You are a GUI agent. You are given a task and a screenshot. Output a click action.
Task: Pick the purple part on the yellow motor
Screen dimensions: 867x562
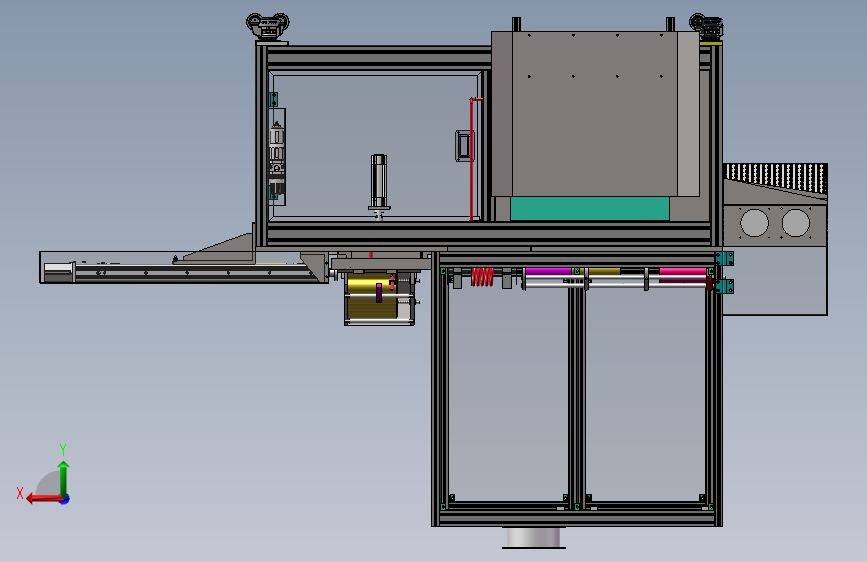[x=379, y=293]
